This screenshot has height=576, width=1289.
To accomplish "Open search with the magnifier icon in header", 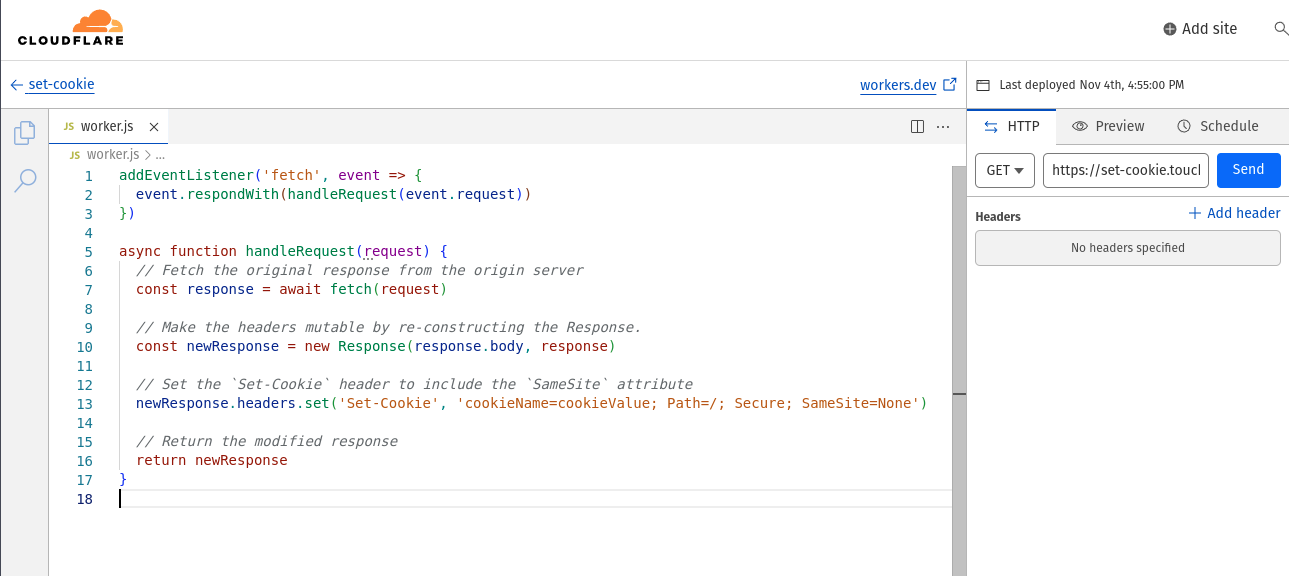I will pos(1280,29).
